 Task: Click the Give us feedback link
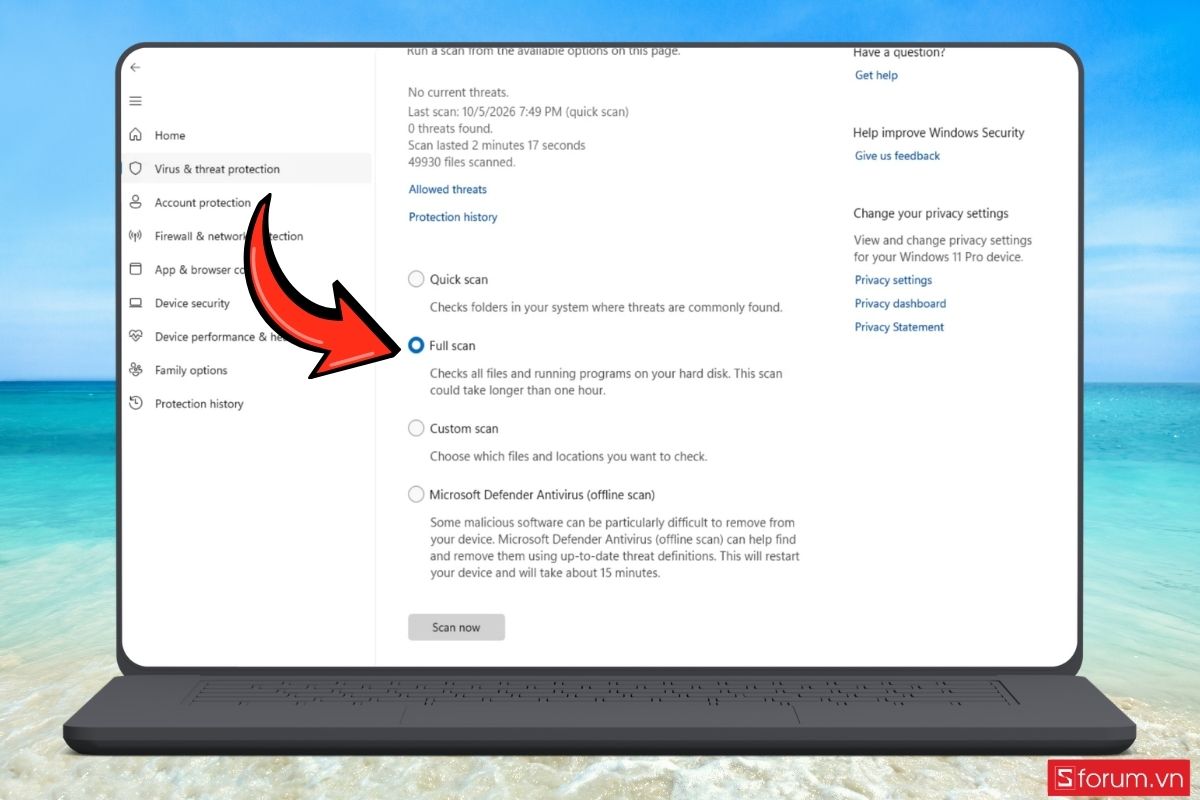click(898, 156)
